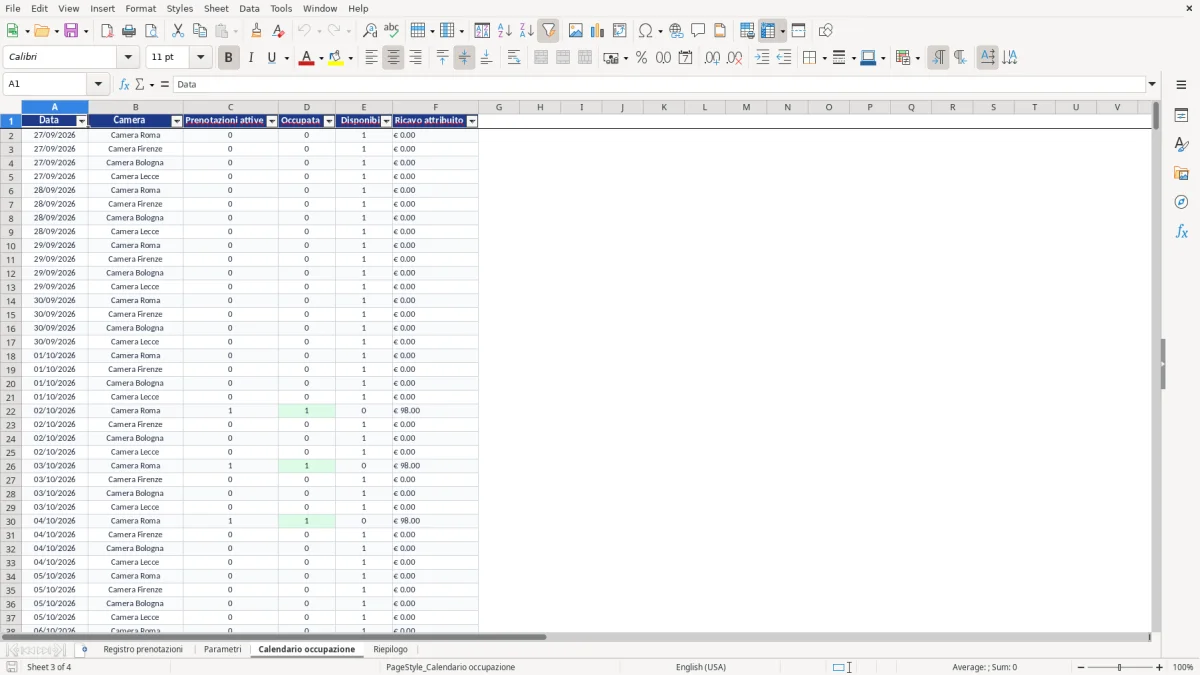Viewport: 1200px width, 675px height.
Task: Toggle Center Horizontally alignment
Action: [393, 58]
